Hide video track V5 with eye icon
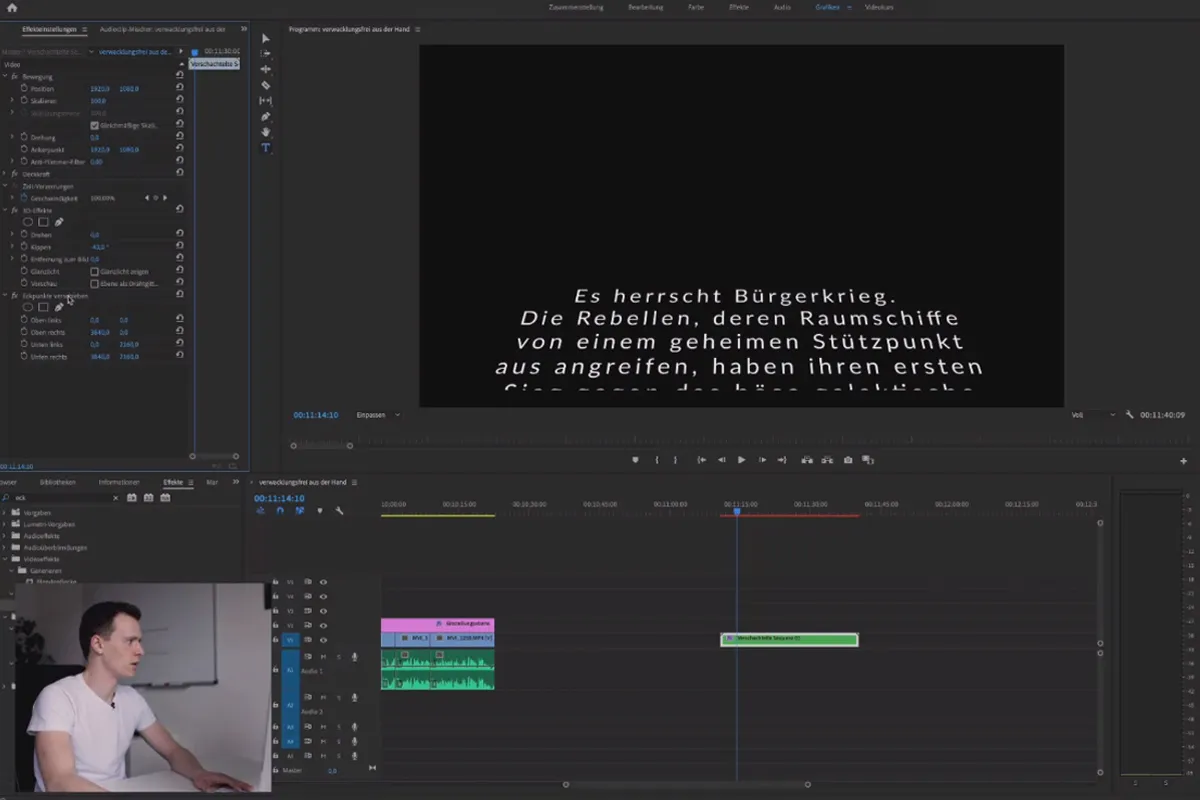 point(323,581)
